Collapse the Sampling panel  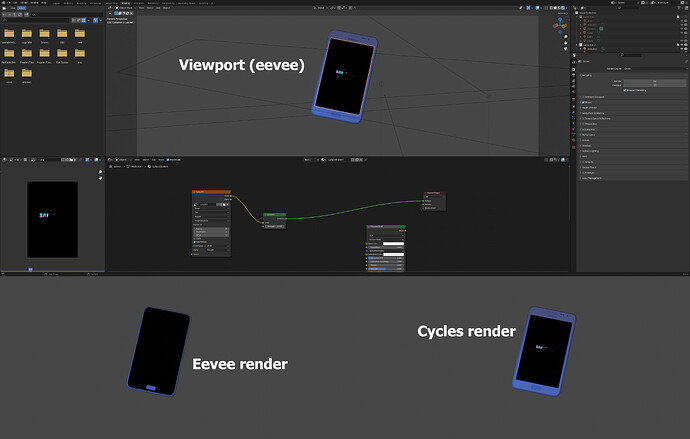coord(587,75)
